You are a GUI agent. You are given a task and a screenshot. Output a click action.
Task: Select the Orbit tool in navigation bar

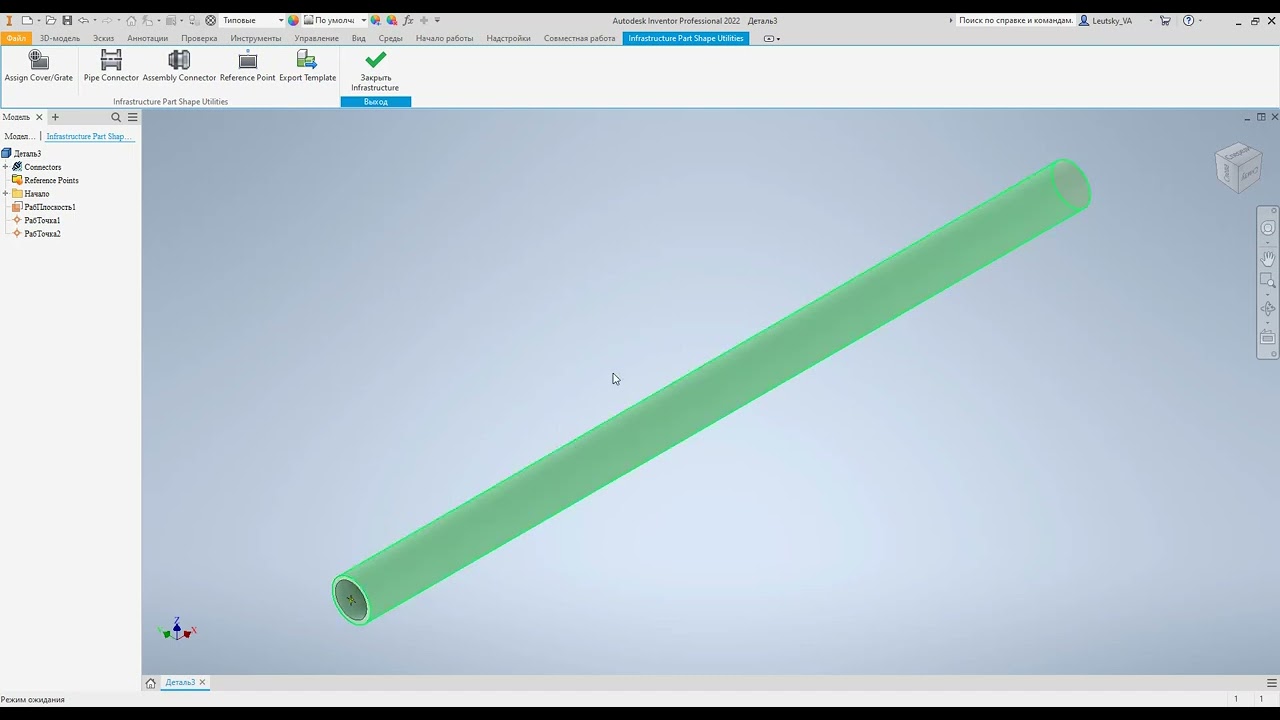[1267, 309]
